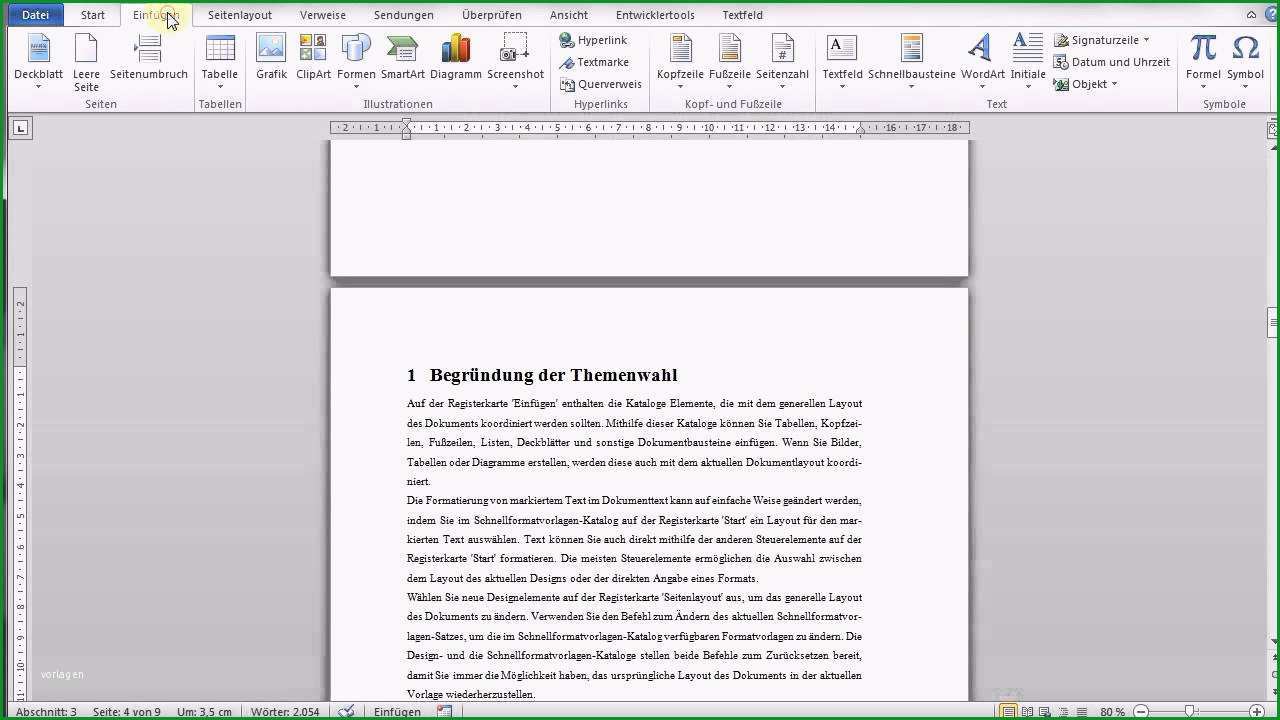This screenshot has height=720, width=1280.
Task: Switch to the Überprüfen tab
Action: click(x=492, y=15)
